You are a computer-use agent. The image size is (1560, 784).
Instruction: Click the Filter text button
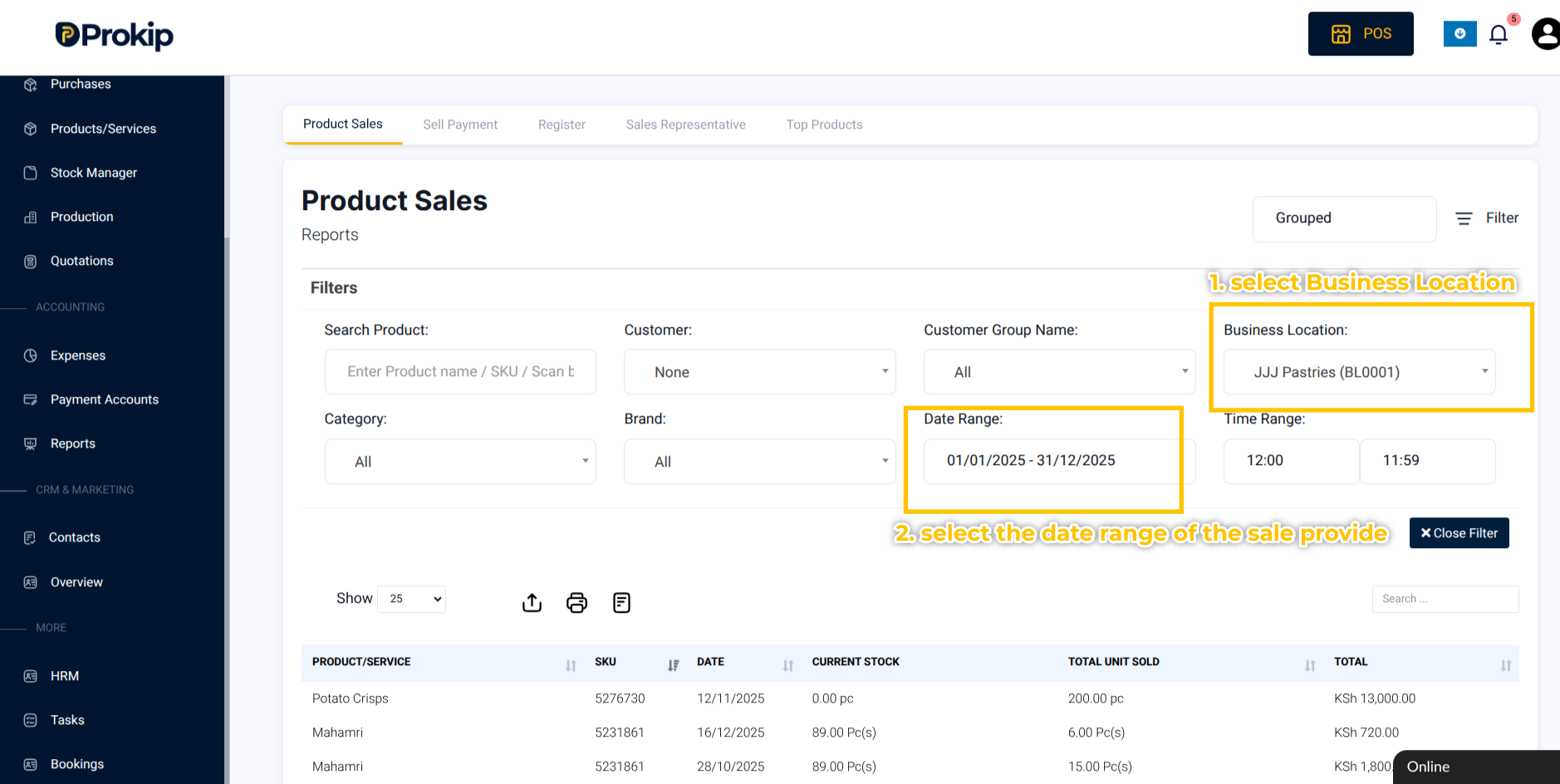pos(1502,218)
